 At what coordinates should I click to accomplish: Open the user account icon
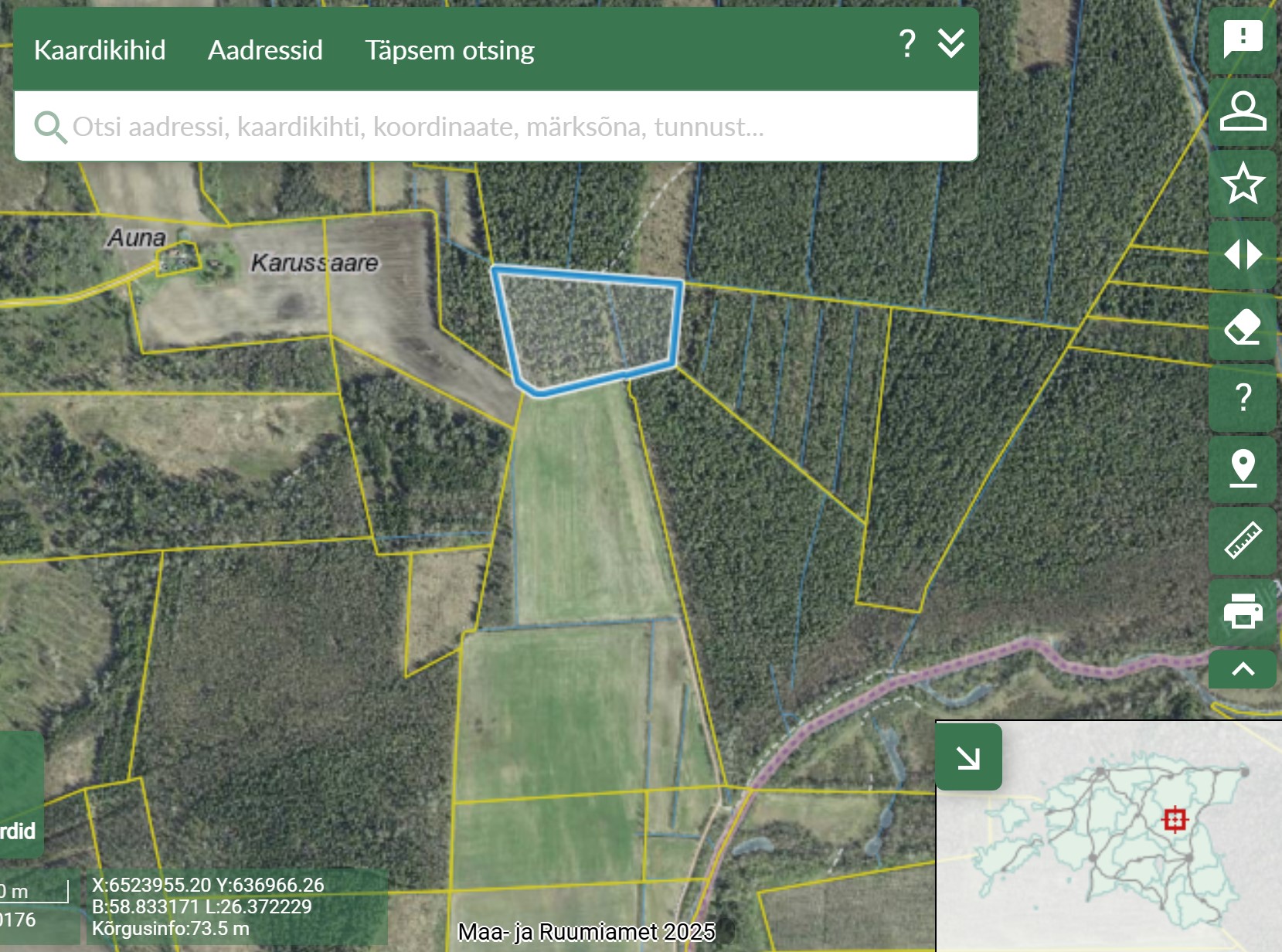click(1242, 111)
